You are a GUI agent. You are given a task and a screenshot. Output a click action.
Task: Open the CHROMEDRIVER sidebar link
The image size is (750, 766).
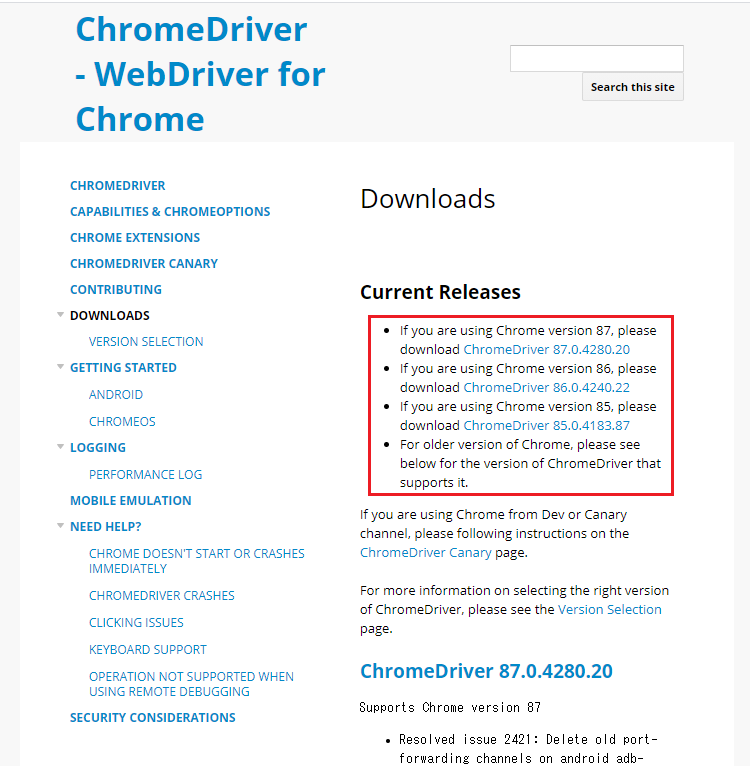118,186
